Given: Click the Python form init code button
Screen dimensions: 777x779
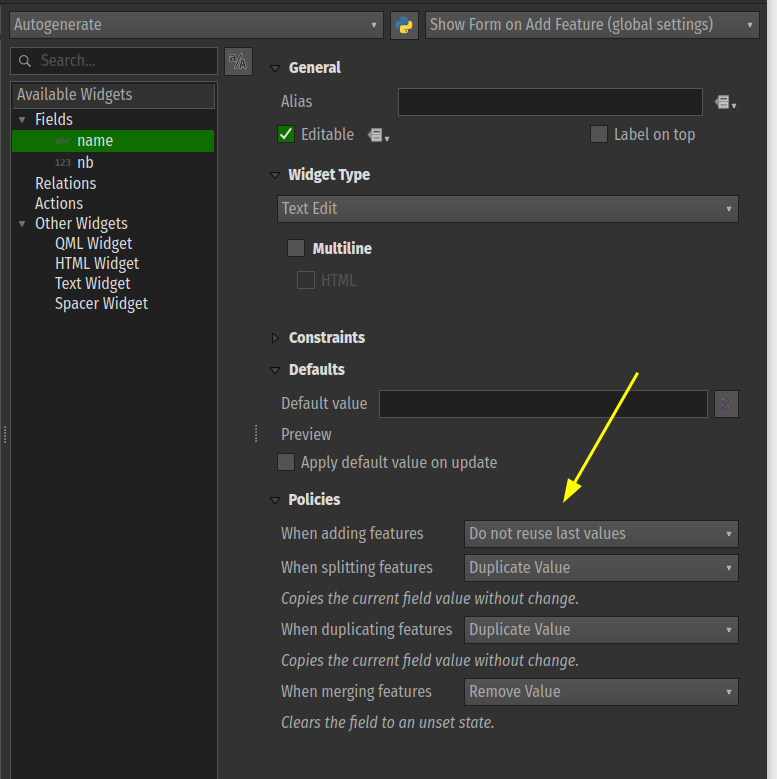Looking at the screenshot, I should tap(404, 25).
